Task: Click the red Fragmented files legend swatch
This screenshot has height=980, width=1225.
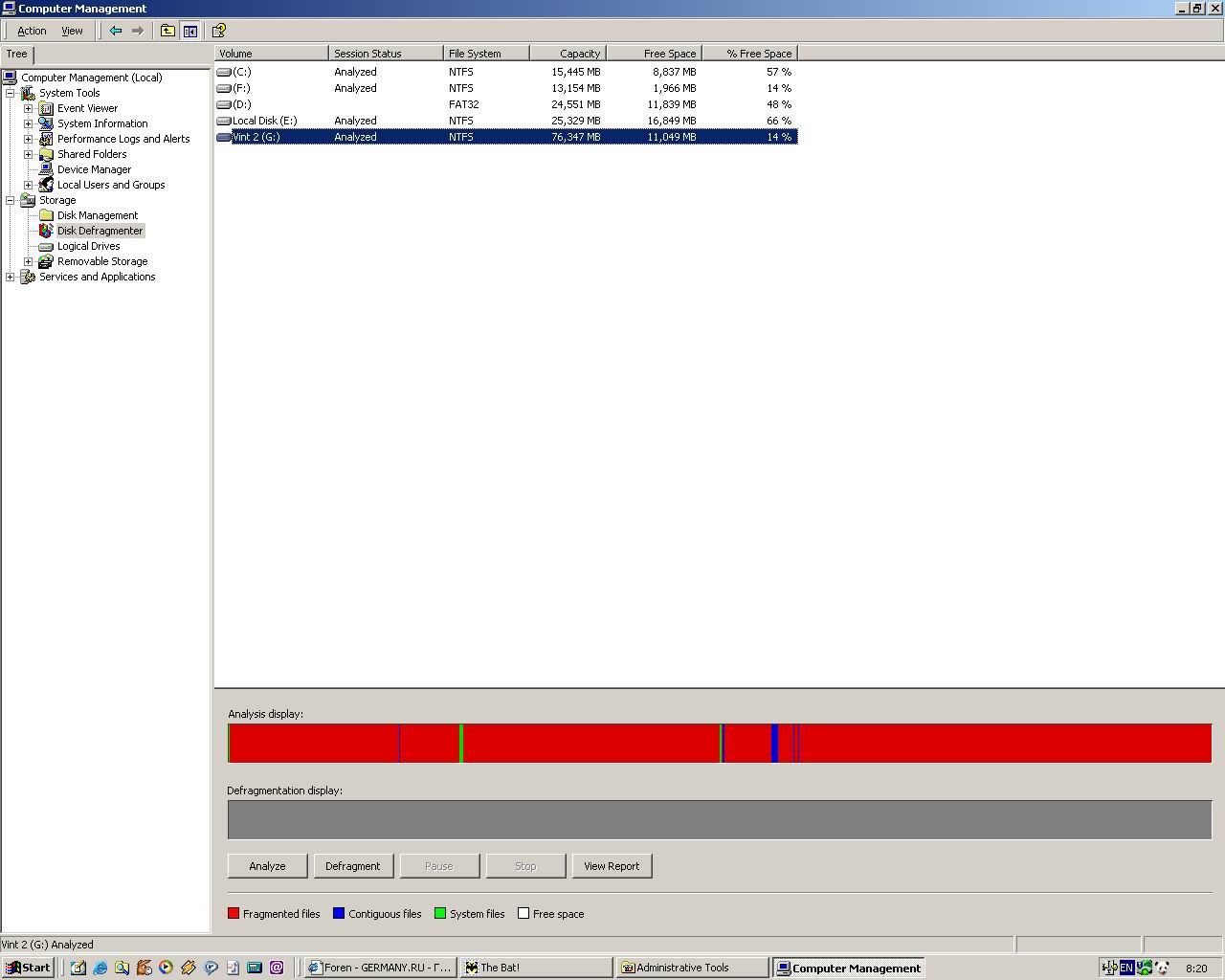Action: click(234, 913)
